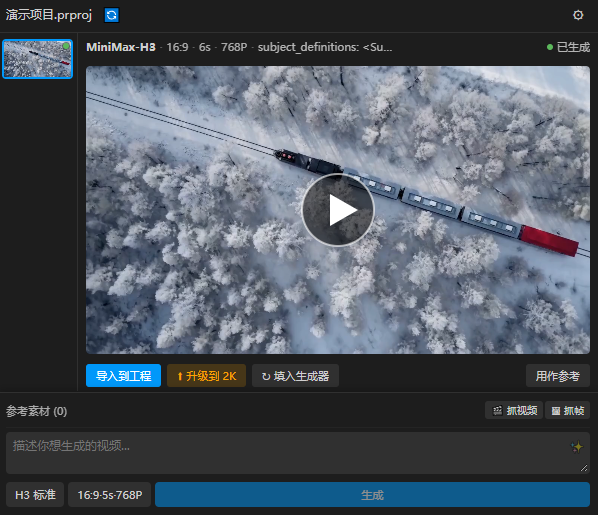Open settings via the gear icon
The image size is (598, 515).
pyautogui.click(x=578, y=15)
